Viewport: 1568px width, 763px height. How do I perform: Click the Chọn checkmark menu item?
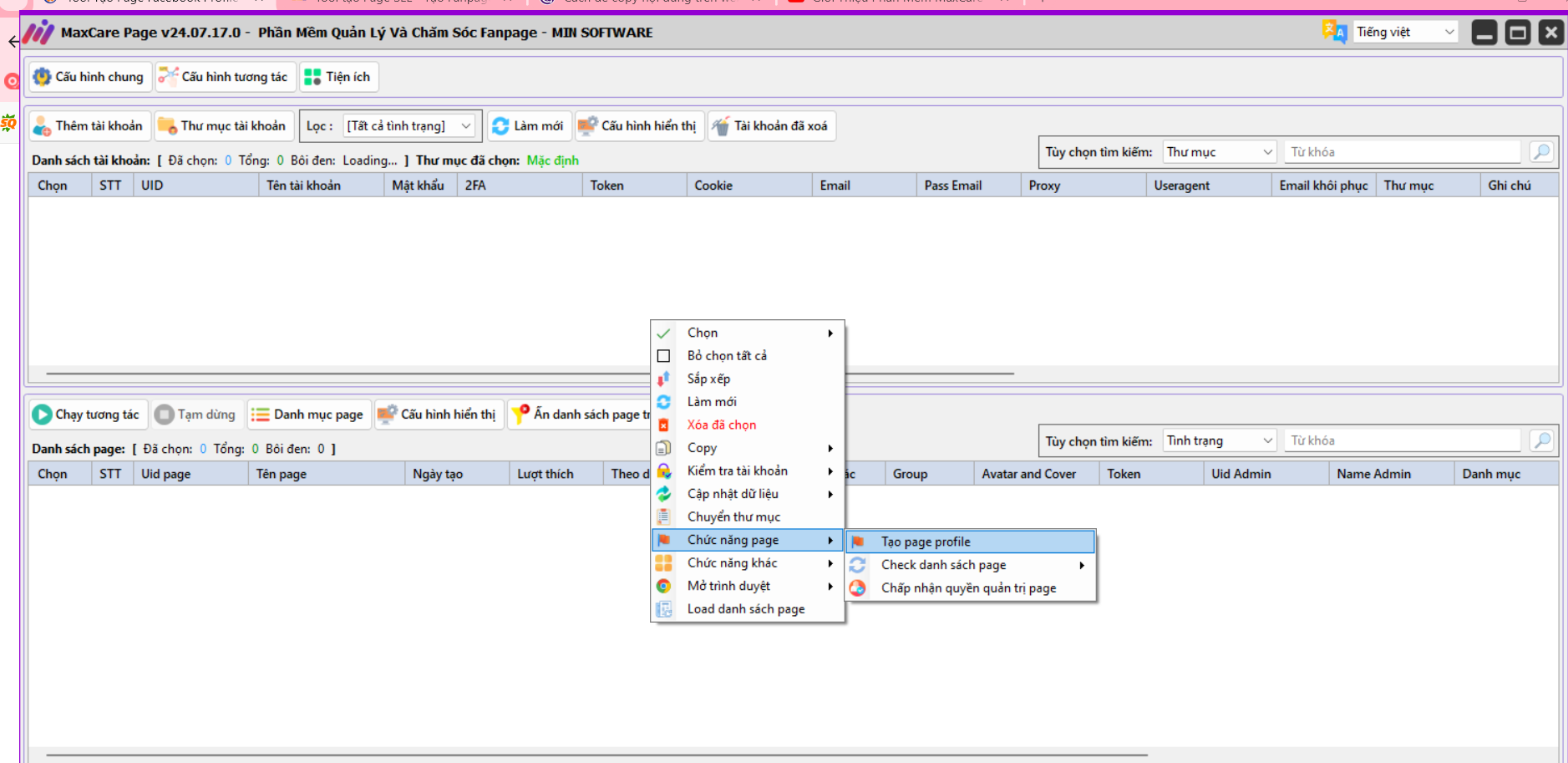(x=702, y=333)
